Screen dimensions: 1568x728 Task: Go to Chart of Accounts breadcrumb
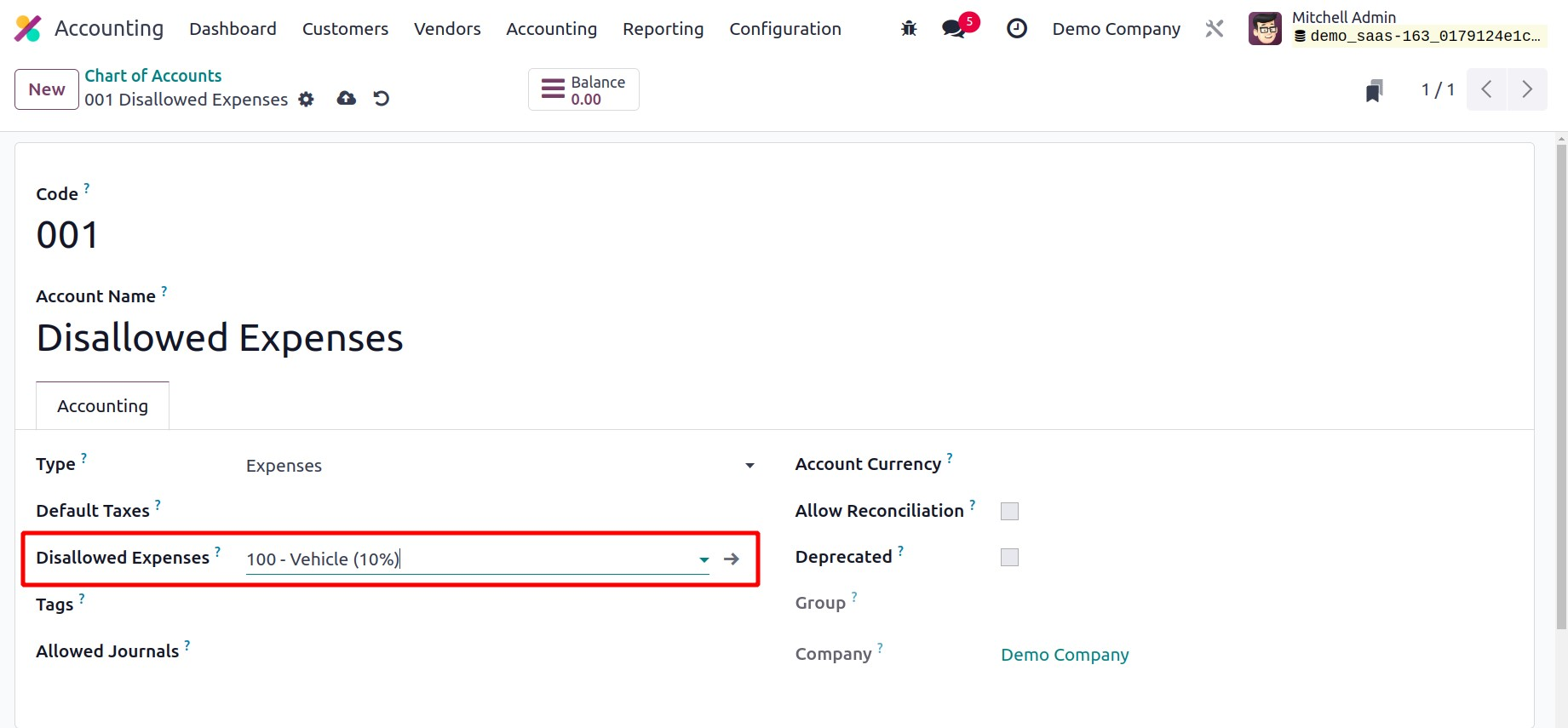(152, 76)
